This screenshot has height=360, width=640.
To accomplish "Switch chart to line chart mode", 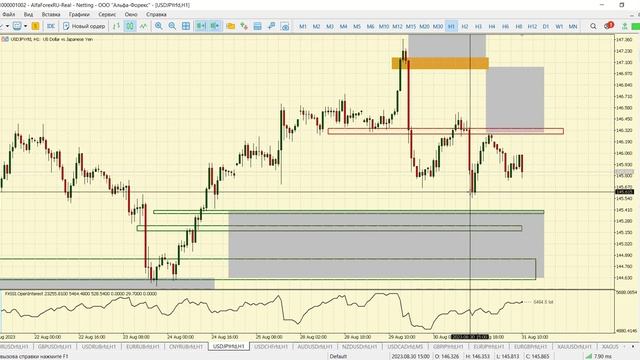I will [143, 26].
